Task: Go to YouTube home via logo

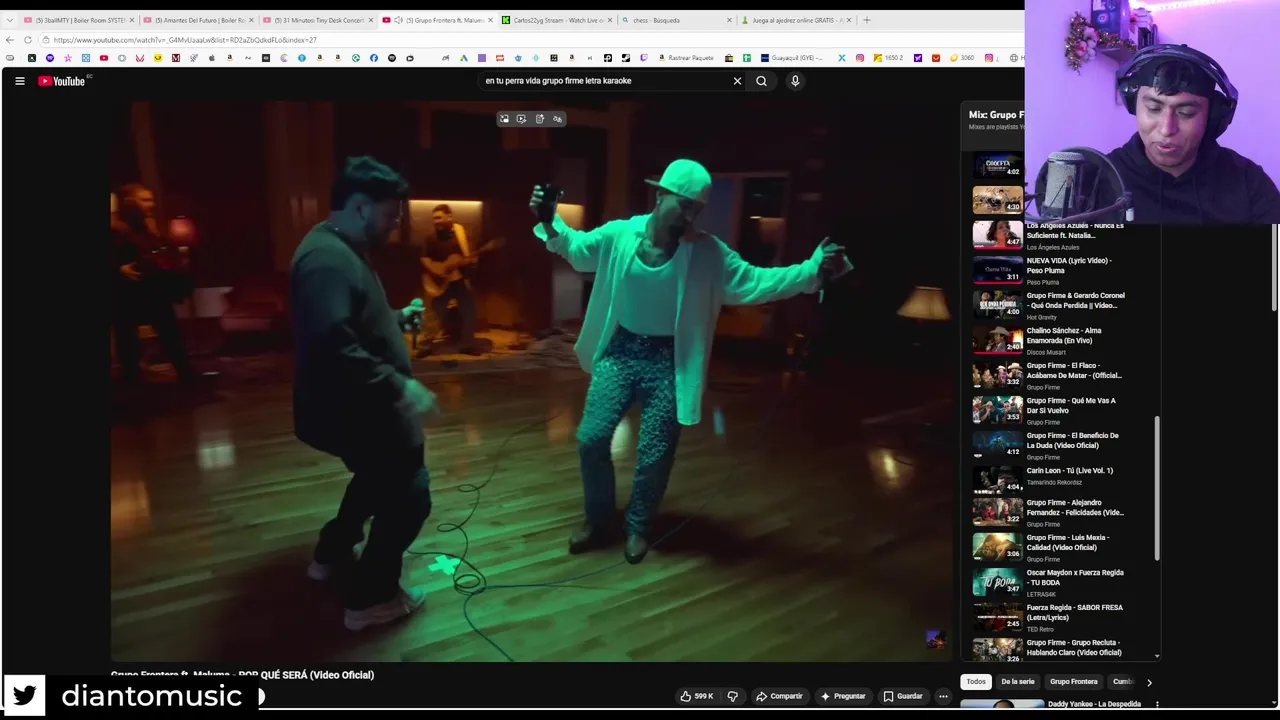Action: coord(62,81)
